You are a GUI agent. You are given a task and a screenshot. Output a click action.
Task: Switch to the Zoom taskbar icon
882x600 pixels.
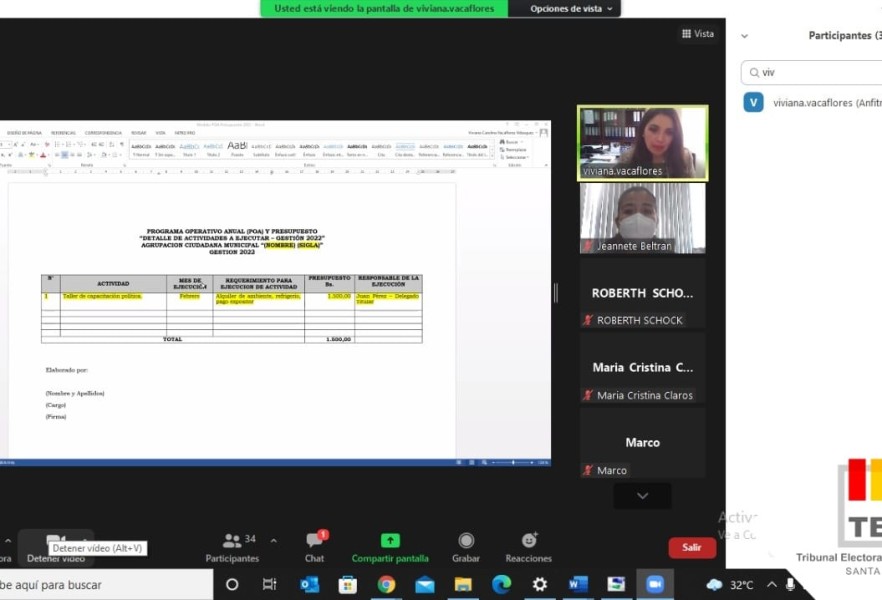tap(655, 584)
